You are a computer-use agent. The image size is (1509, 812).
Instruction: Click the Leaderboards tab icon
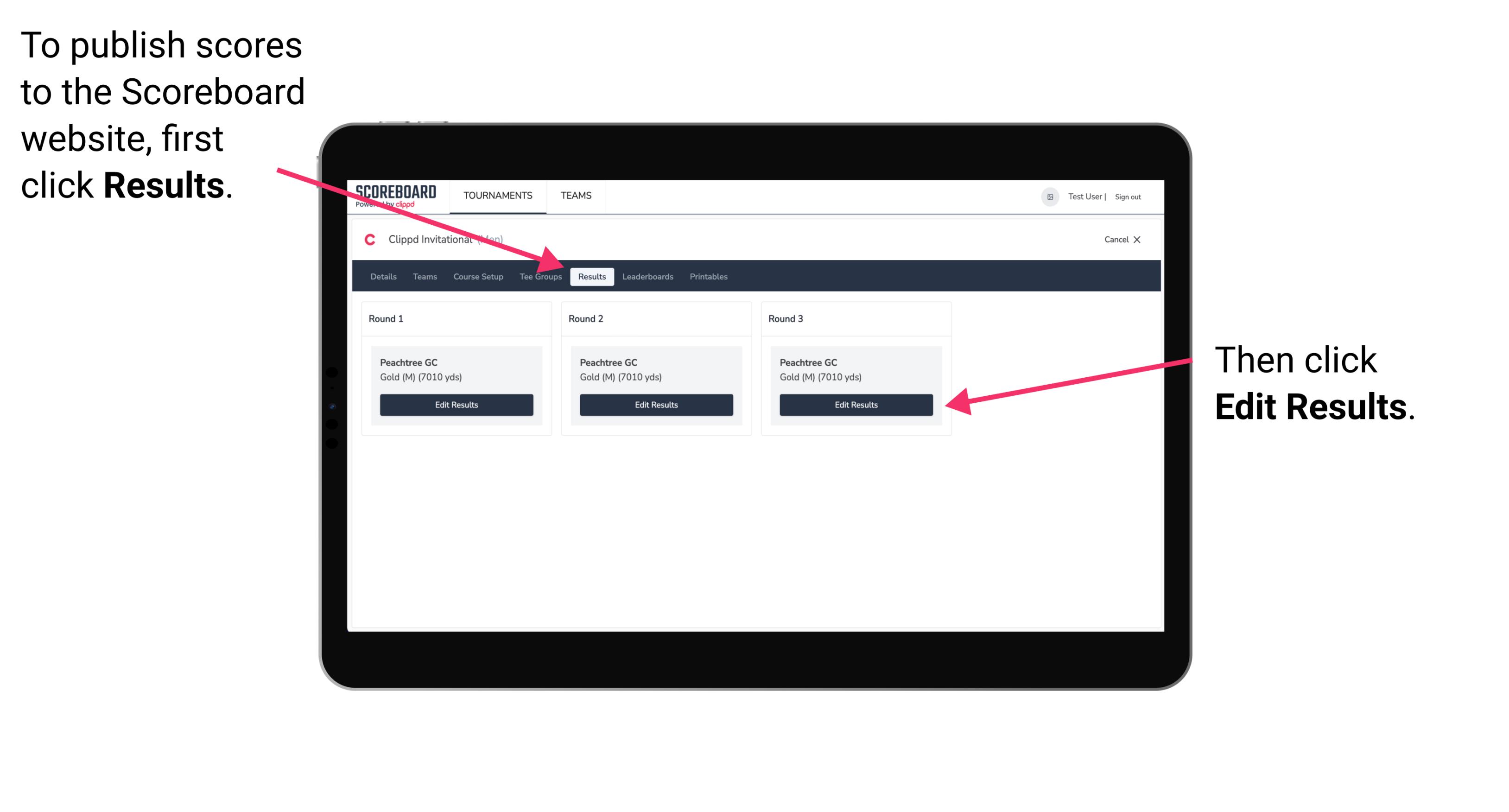648,276
